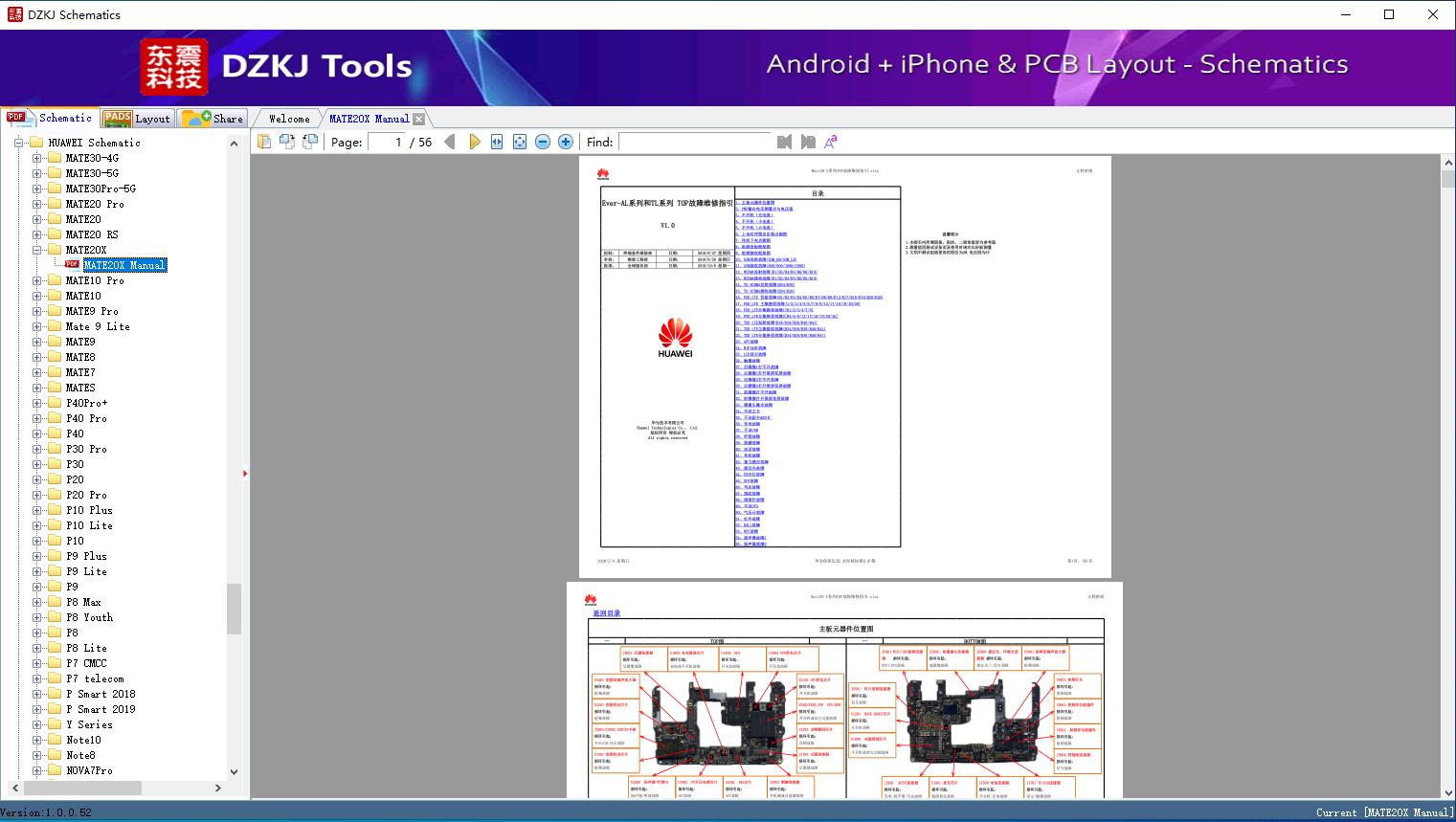This screenshot has height=822, width=1456.
Task: Go to the next page with the yellow arrow
Action: click(x=474, y=142)
